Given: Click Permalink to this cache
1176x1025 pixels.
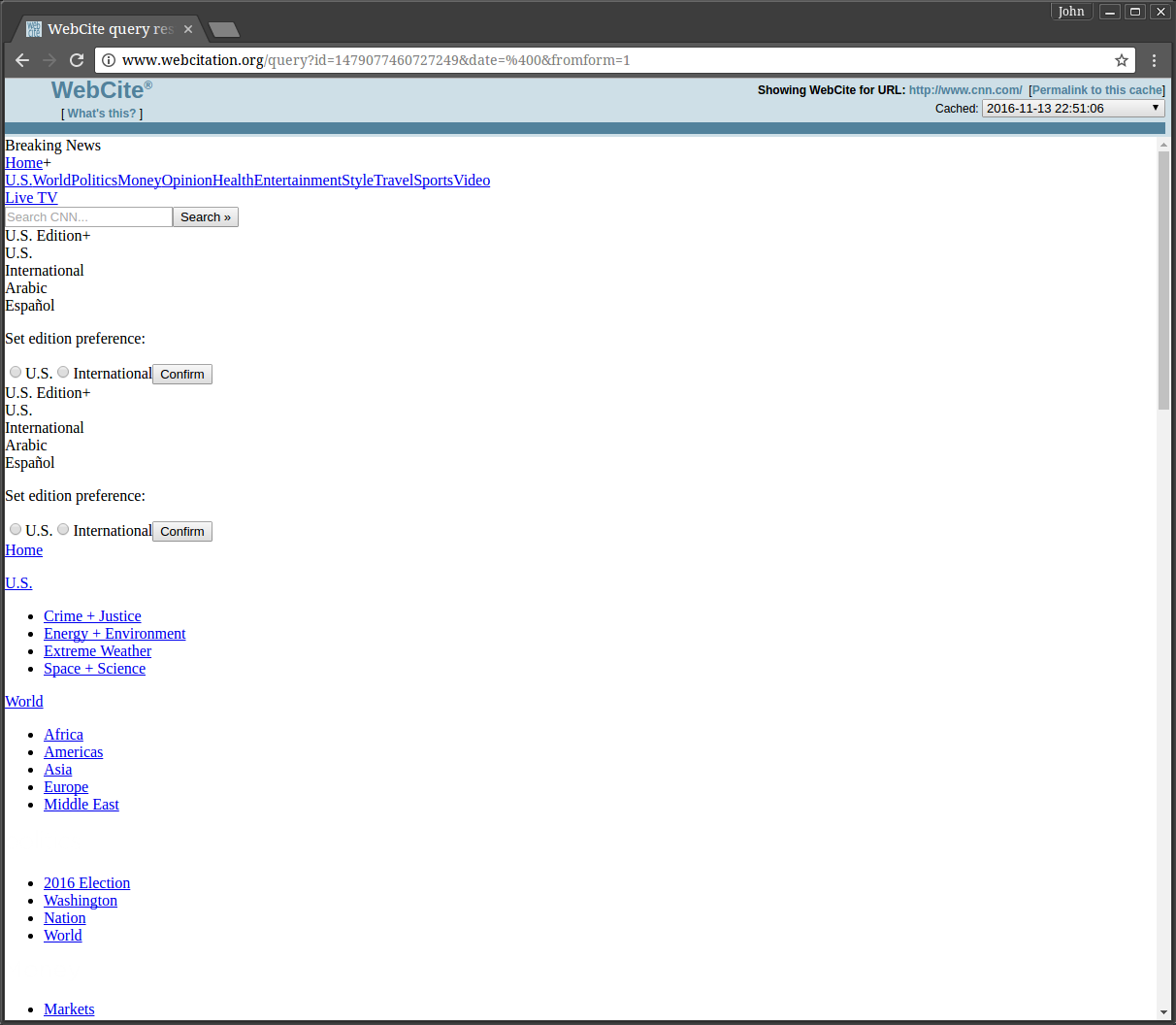Looking at the screenshot, I should (1097, 90).
